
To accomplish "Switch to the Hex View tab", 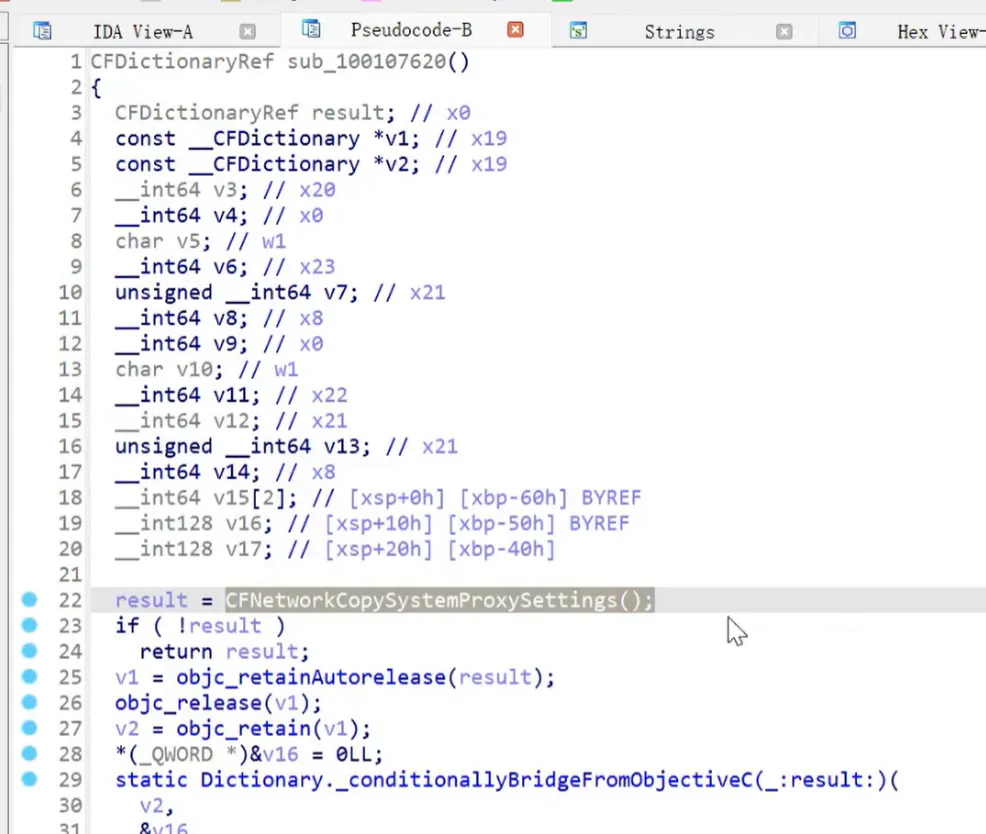I will point(941,31).
